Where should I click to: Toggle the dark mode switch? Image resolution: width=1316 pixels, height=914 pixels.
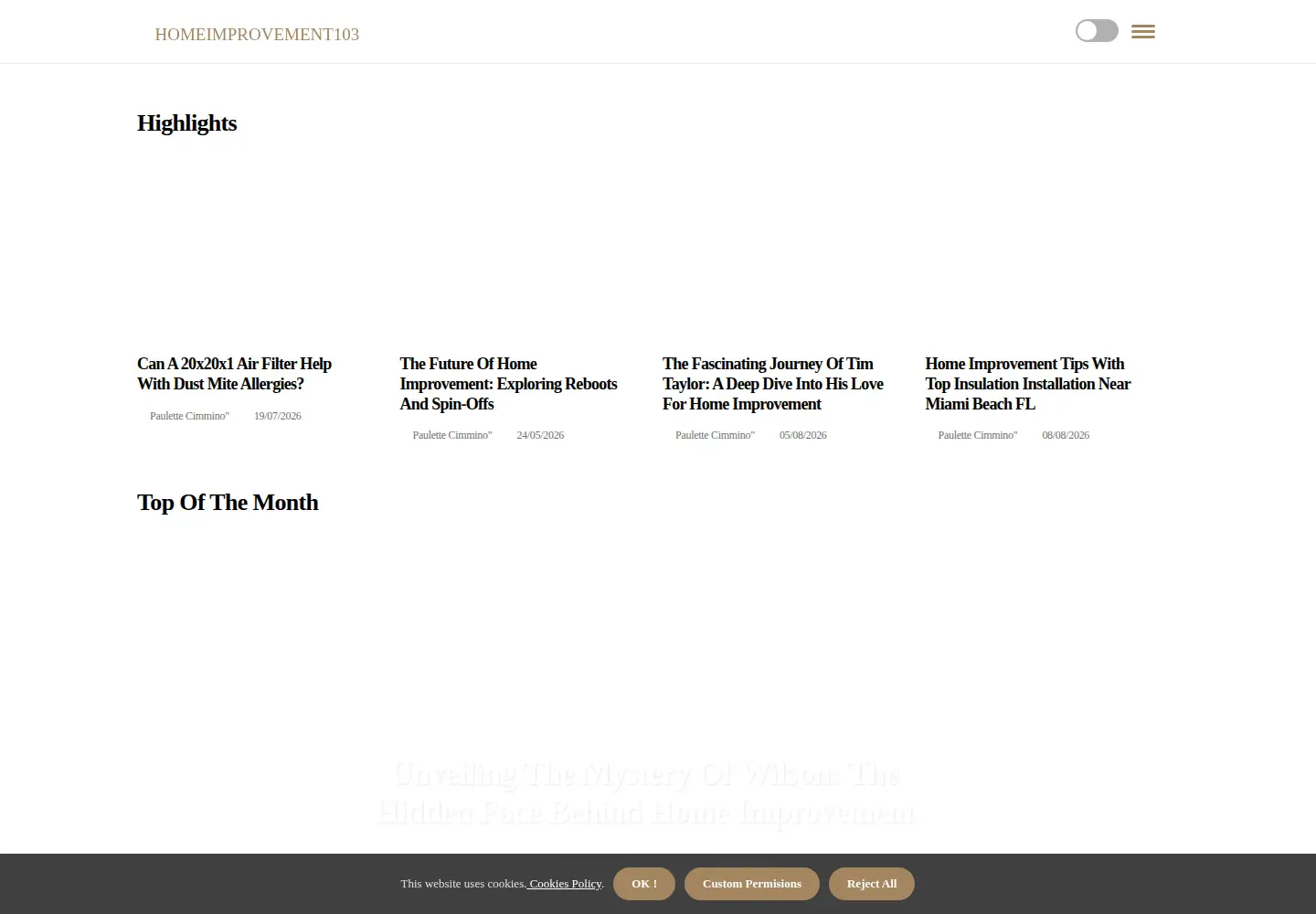1097,31
